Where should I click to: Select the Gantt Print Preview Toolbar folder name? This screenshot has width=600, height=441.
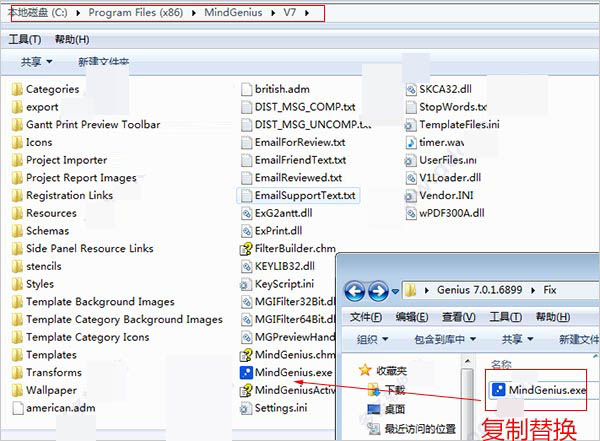(x=93, y=125)
